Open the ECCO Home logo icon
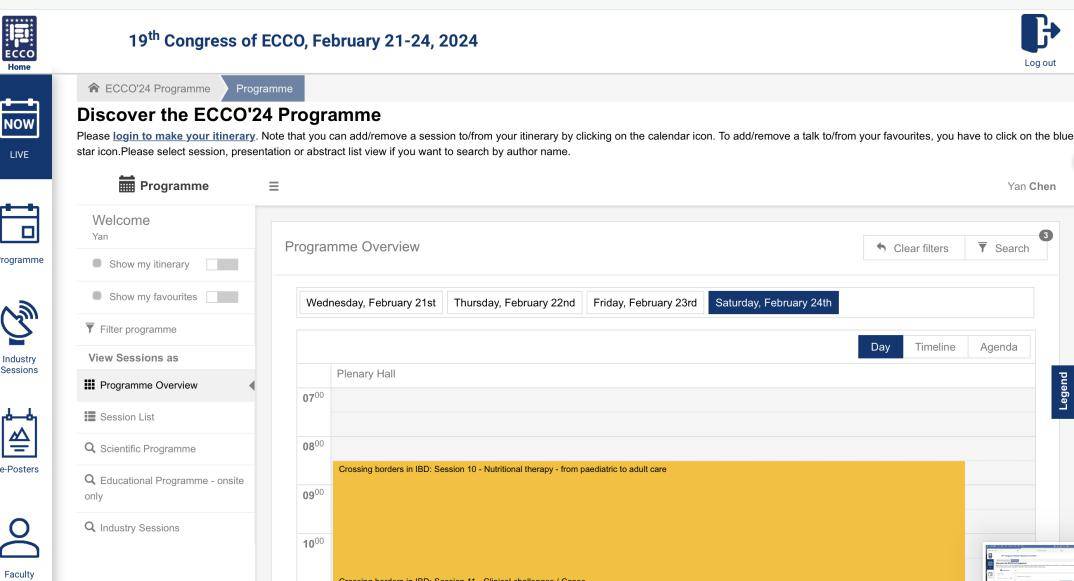The width and height of the screenshot is (1074, 581). point(19,39)
